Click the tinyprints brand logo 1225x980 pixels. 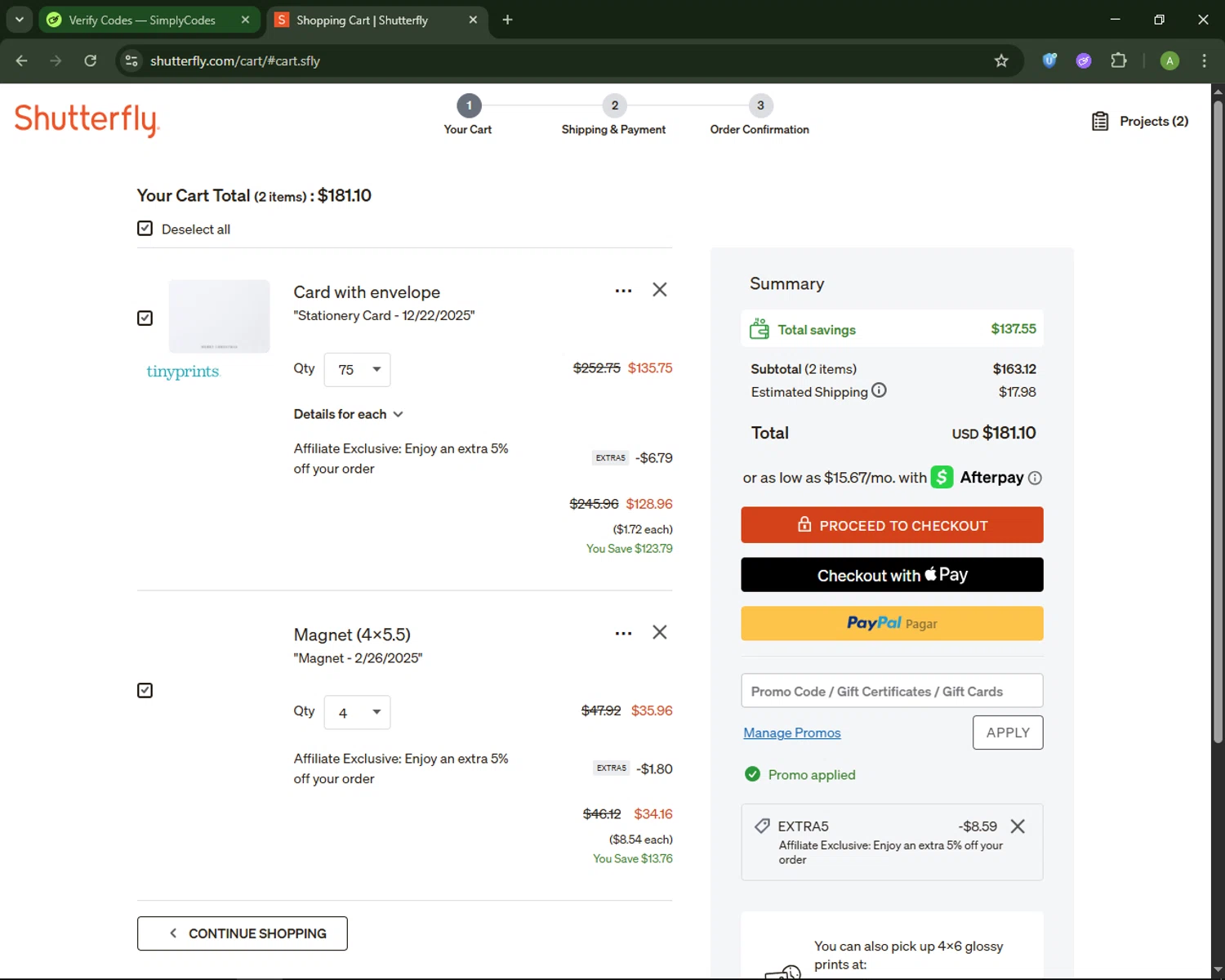click(x=183, y=372)
